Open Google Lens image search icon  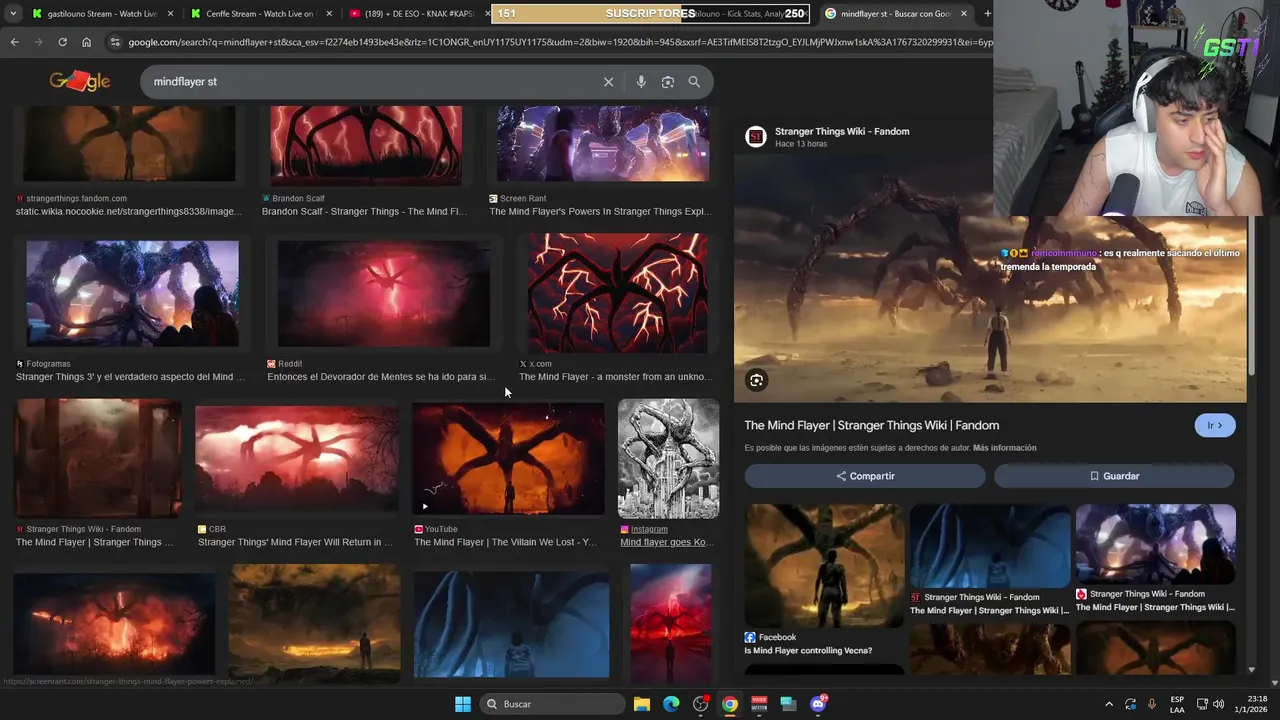click(668, 82)
